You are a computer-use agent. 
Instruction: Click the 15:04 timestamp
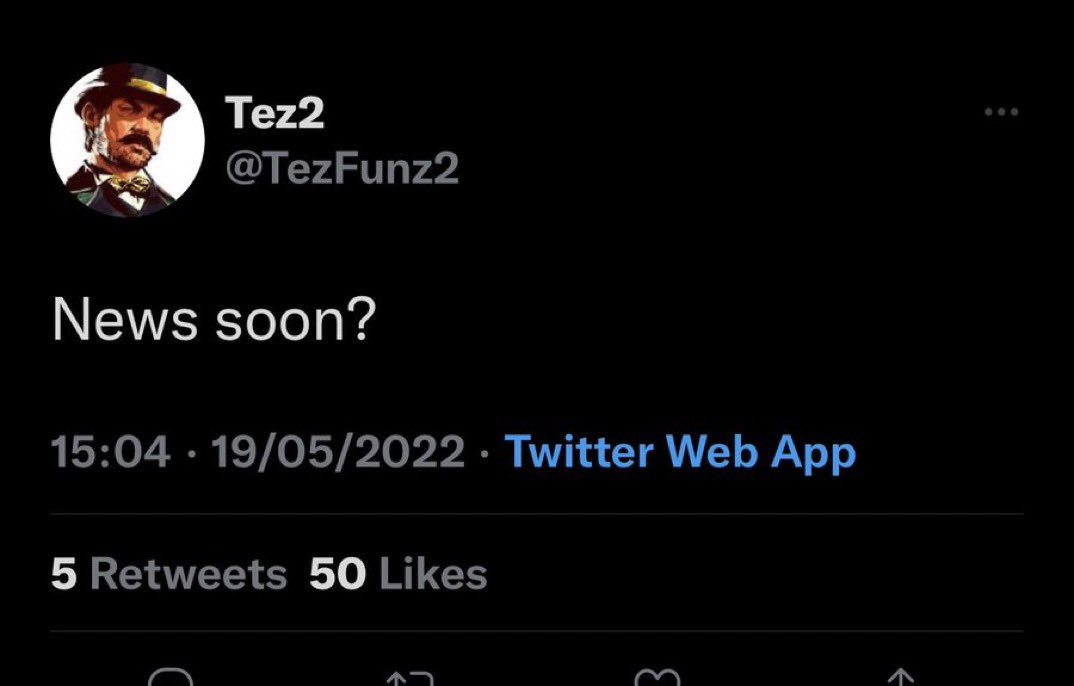[110, 452]
